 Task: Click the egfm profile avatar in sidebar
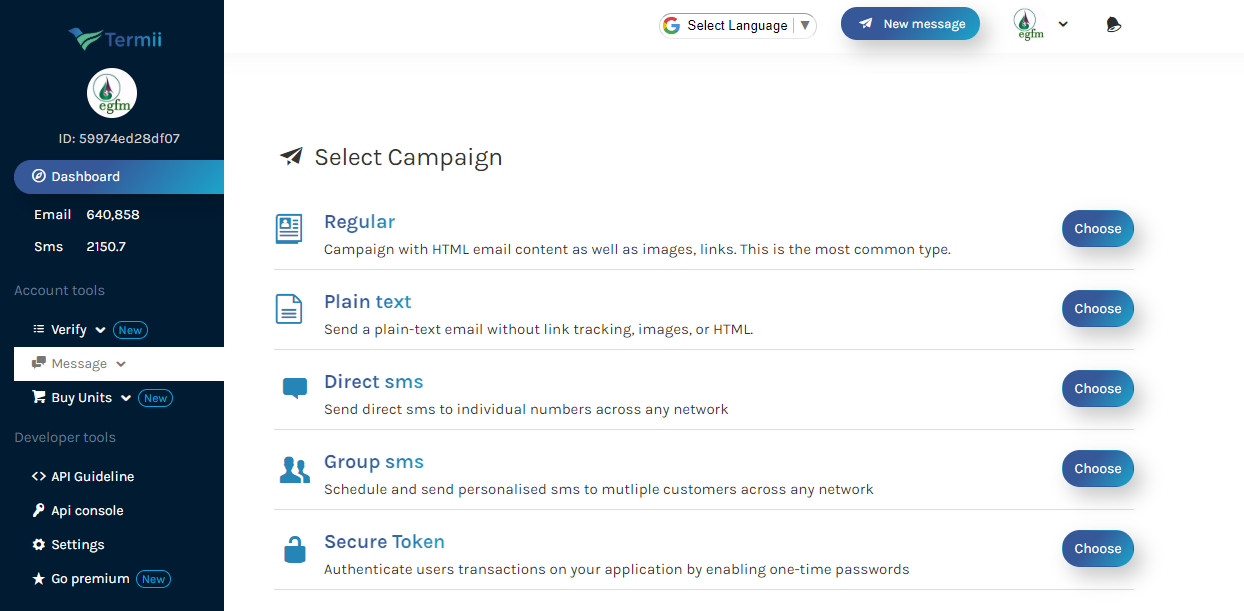112,94
